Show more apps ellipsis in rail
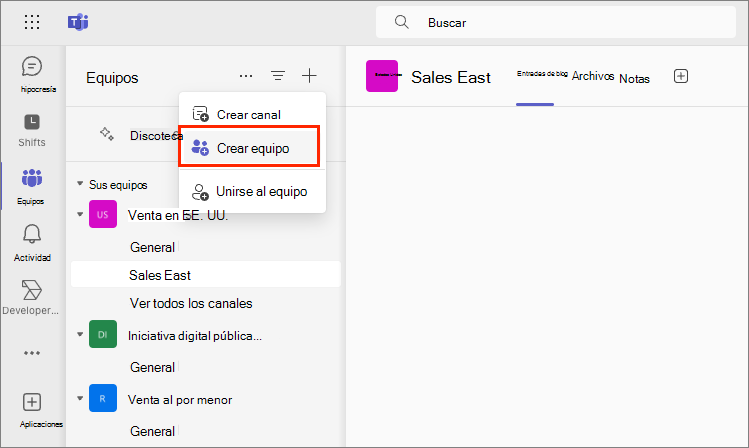The height and width of the screenshot is (448, 749). [32, 353]
